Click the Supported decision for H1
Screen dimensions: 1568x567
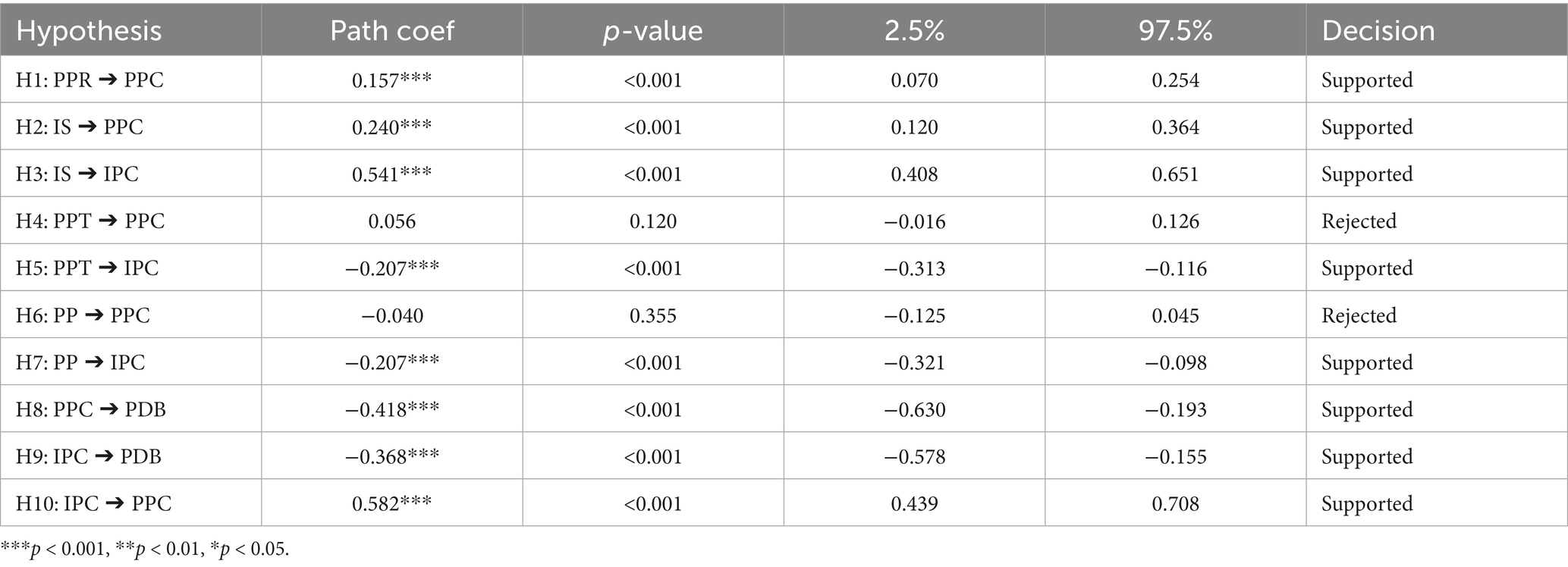(x=1367, y=80)
